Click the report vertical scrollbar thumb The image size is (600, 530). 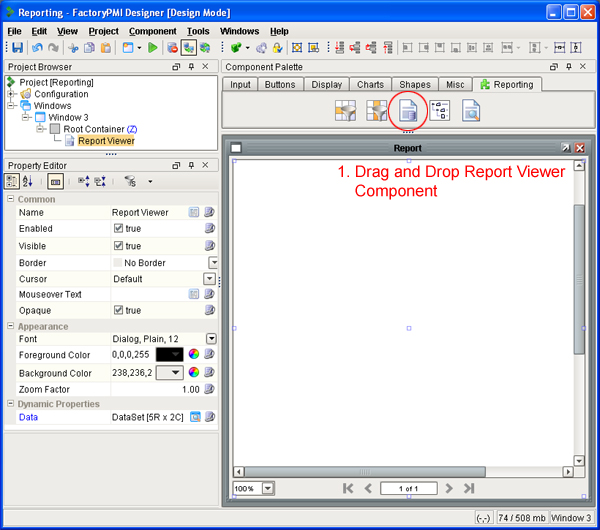(579, 279)
